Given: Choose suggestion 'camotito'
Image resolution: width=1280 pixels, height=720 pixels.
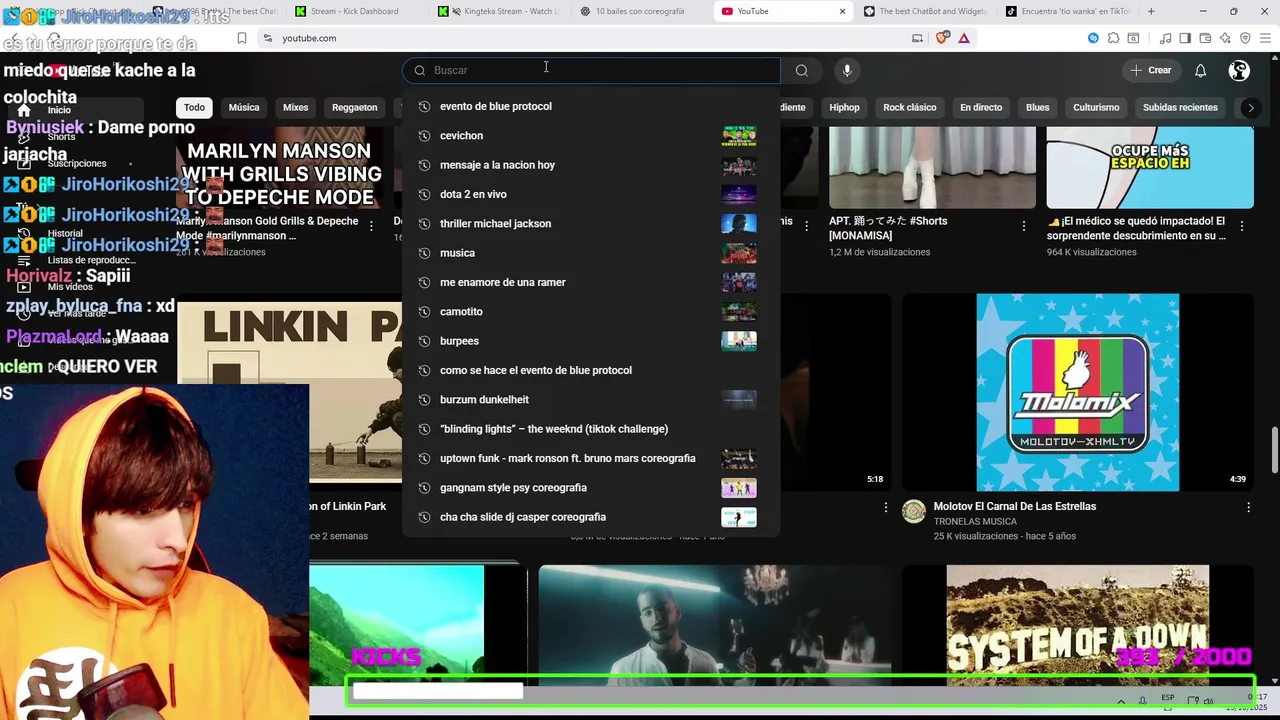Looking at the screenshot, I should [x=591, y=311].
